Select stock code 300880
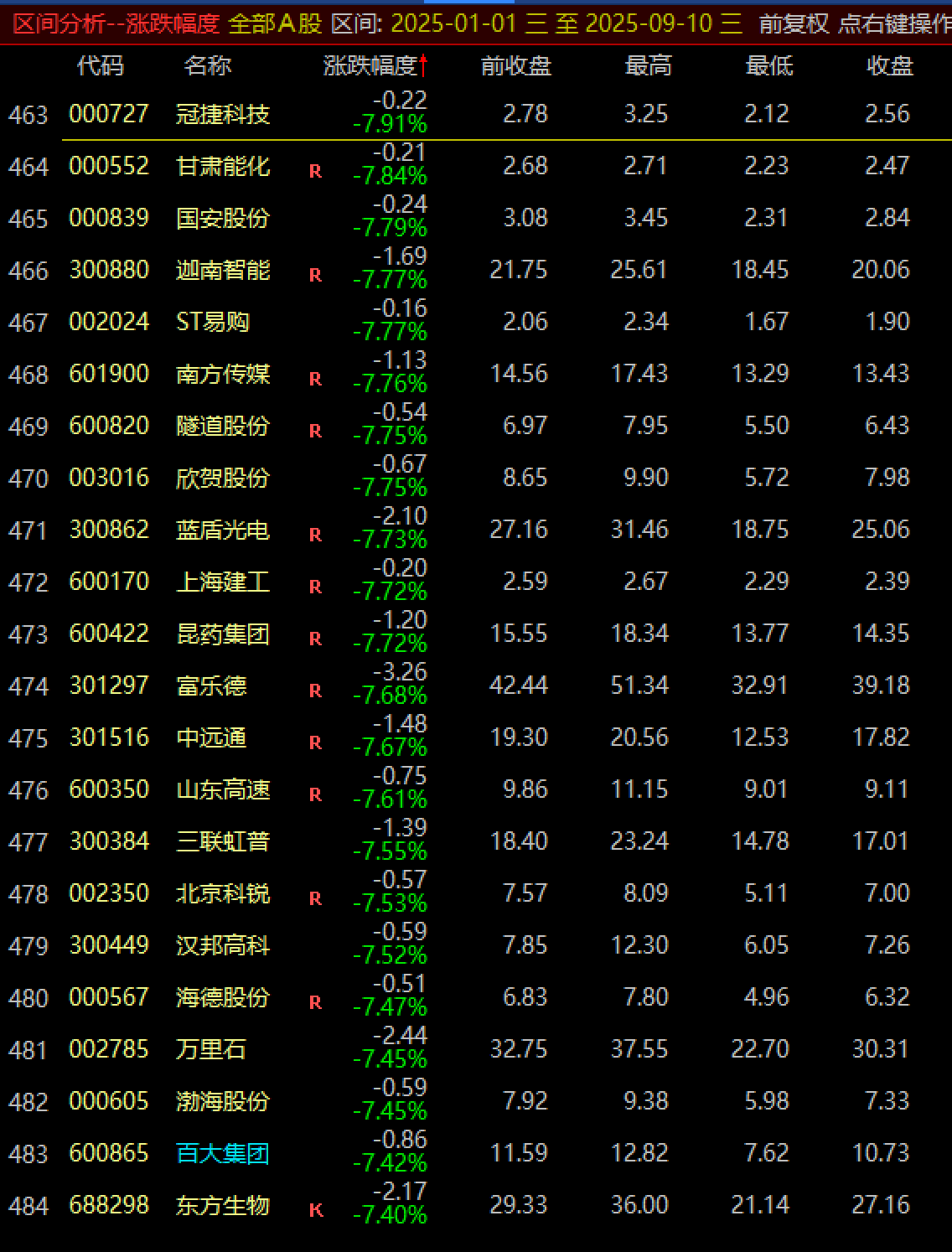Image resolution: width=952 pixels, height=1252 pixels. point(109,270)
